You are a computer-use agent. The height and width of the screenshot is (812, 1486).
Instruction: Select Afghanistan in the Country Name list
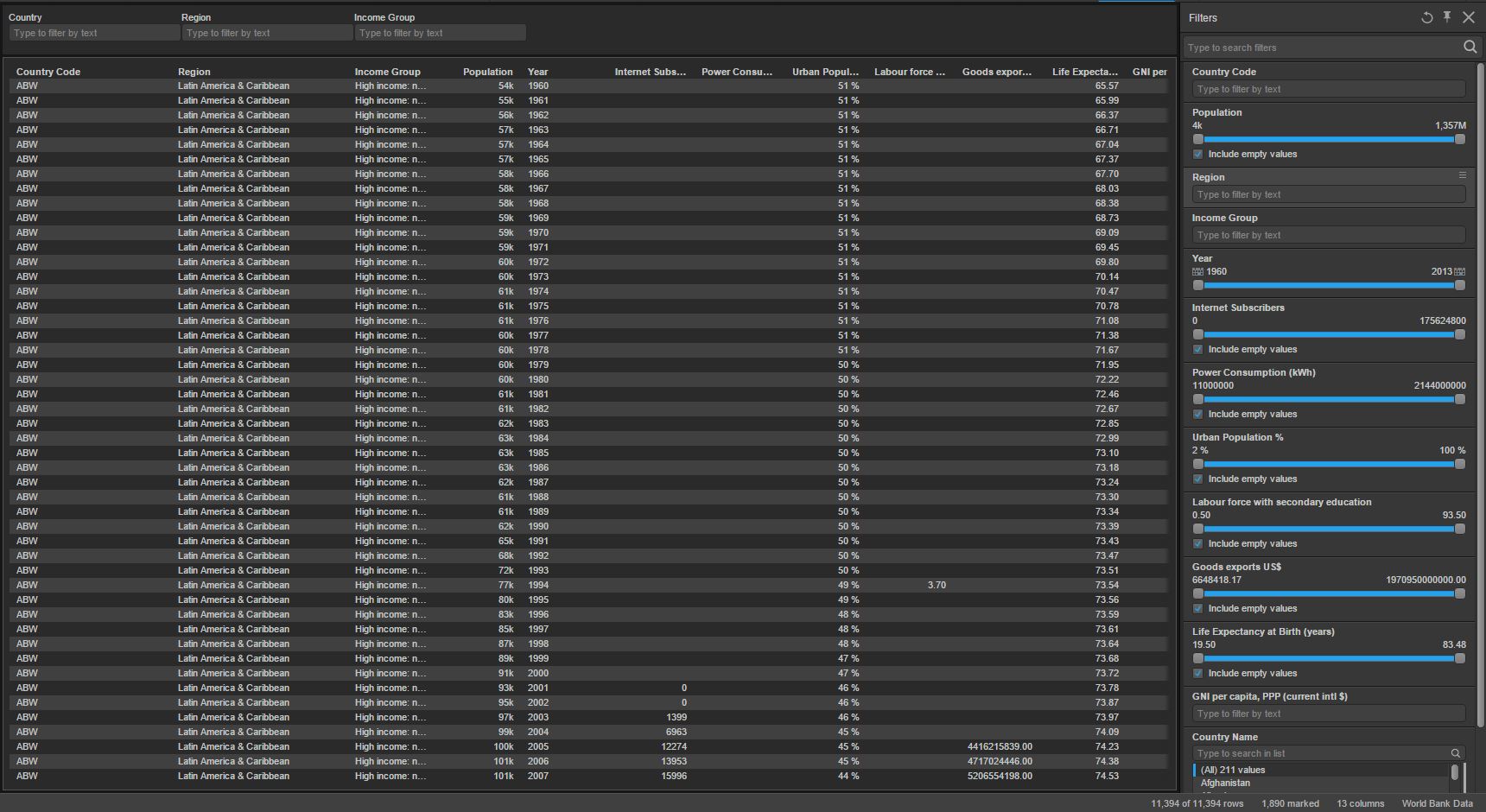pyautogui.click(x=1225, y=783)
